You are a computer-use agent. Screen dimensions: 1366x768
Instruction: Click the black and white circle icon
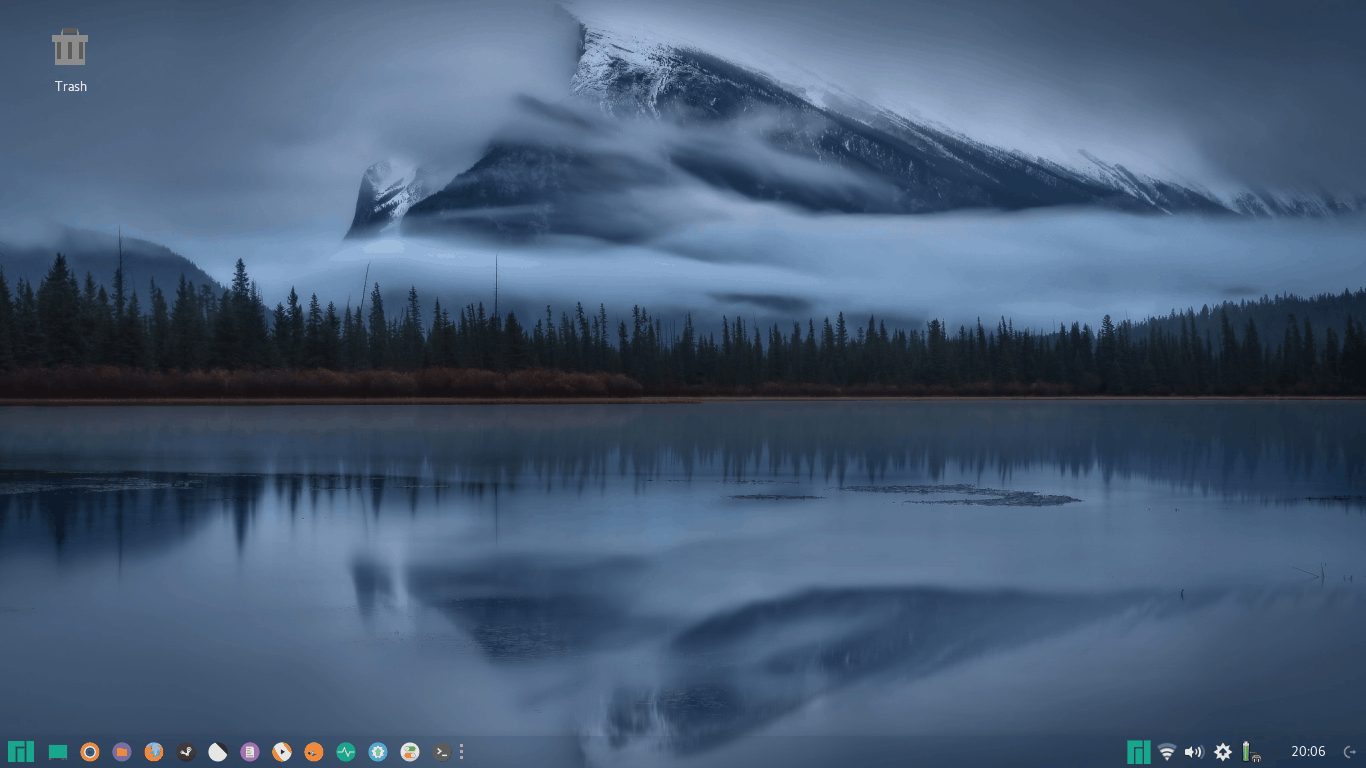coord(218,752)
